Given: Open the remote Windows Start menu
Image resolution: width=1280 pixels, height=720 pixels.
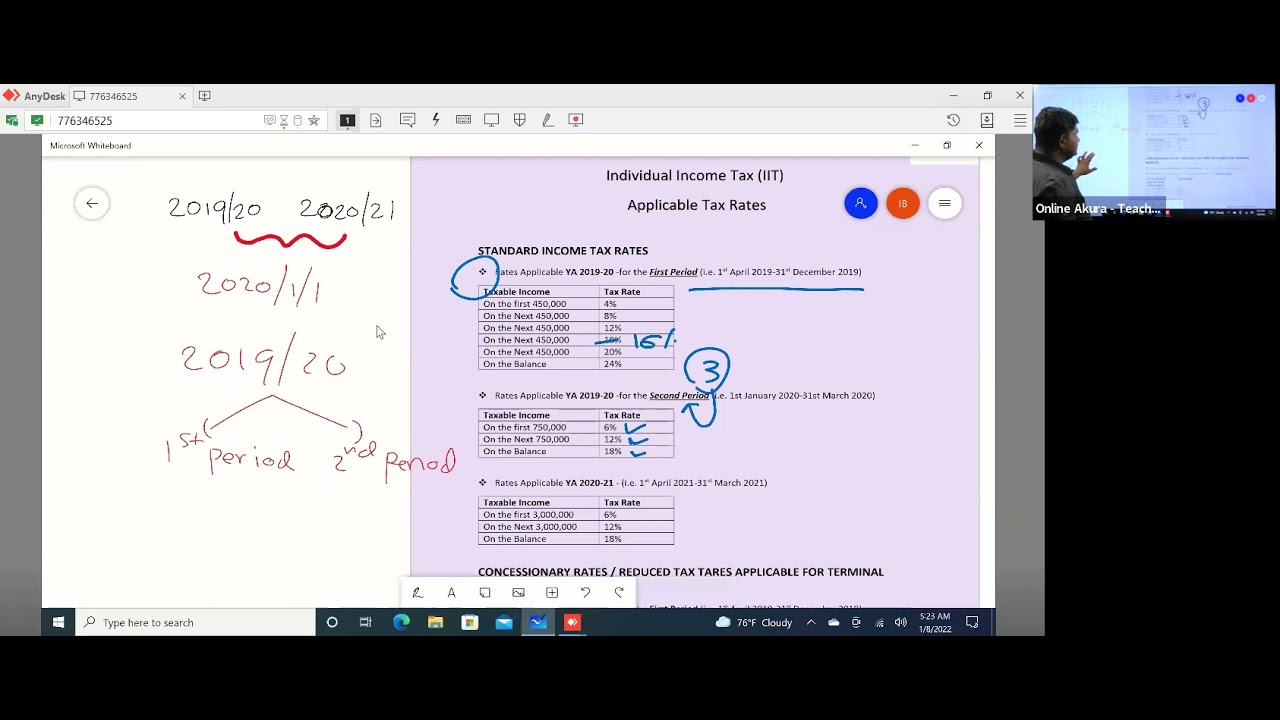Looking at the screenshot, I should pos(58,622).
